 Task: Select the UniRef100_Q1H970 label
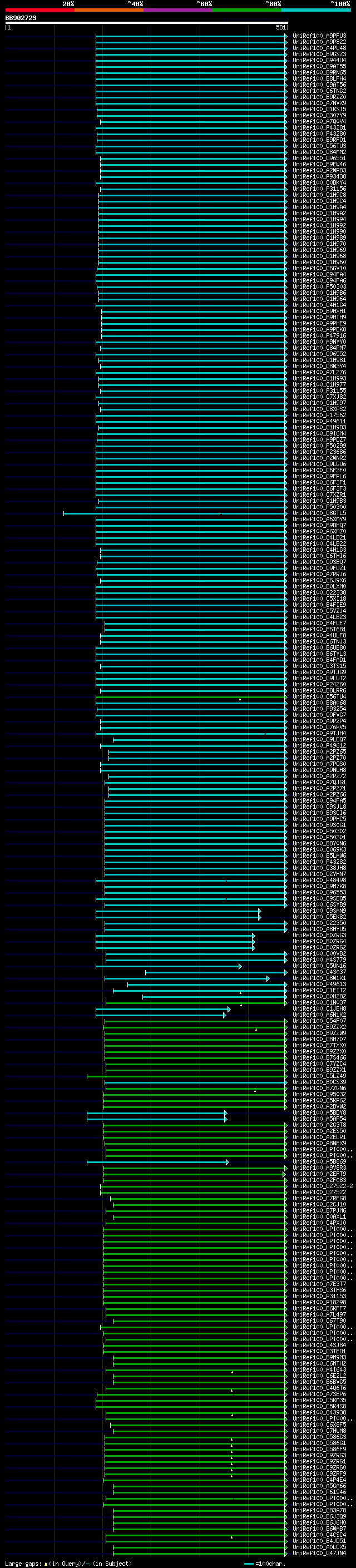pos(319,244)
